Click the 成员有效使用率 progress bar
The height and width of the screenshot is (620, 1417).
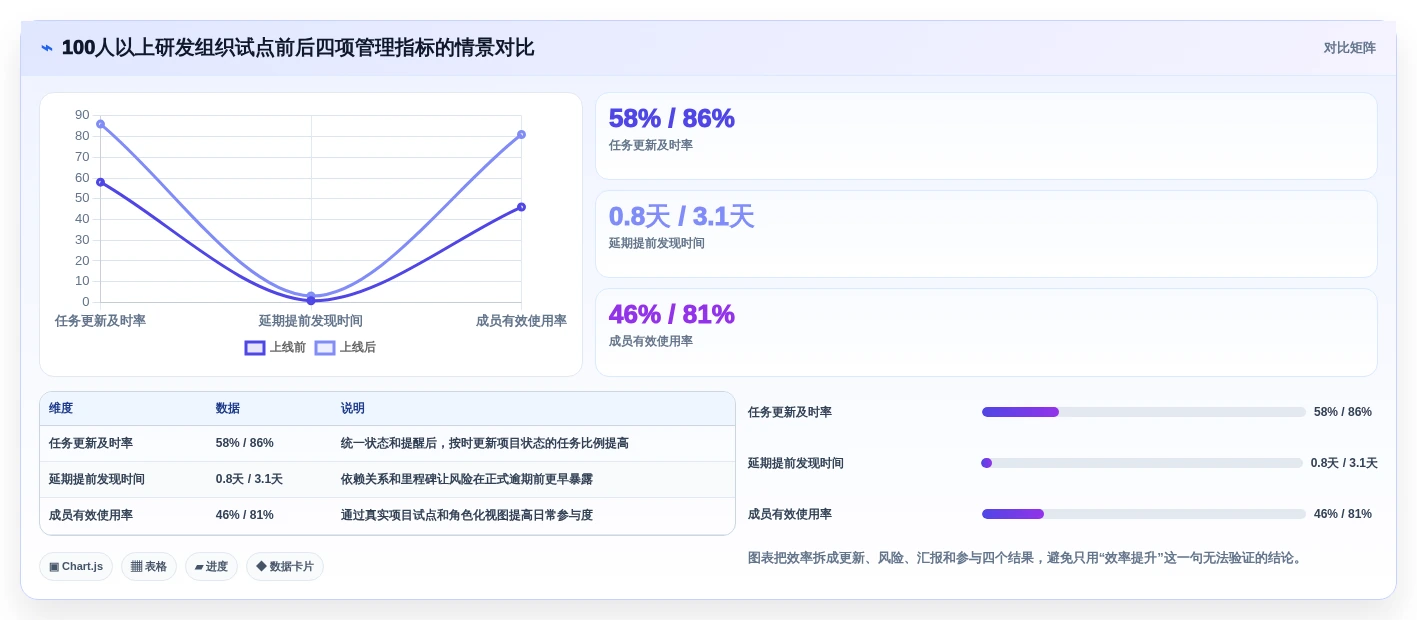(1143, 514)
